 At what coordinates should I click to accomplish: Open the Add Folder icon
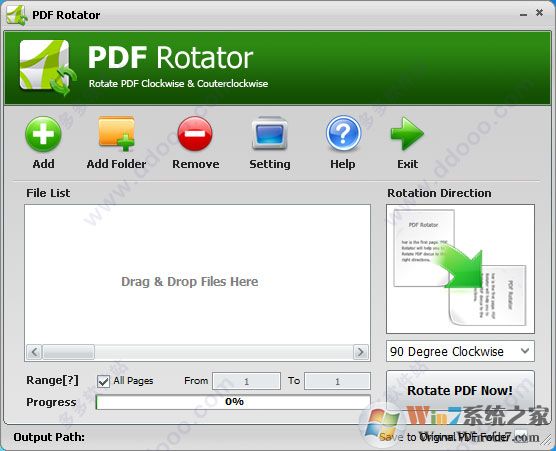click(117, 134)
